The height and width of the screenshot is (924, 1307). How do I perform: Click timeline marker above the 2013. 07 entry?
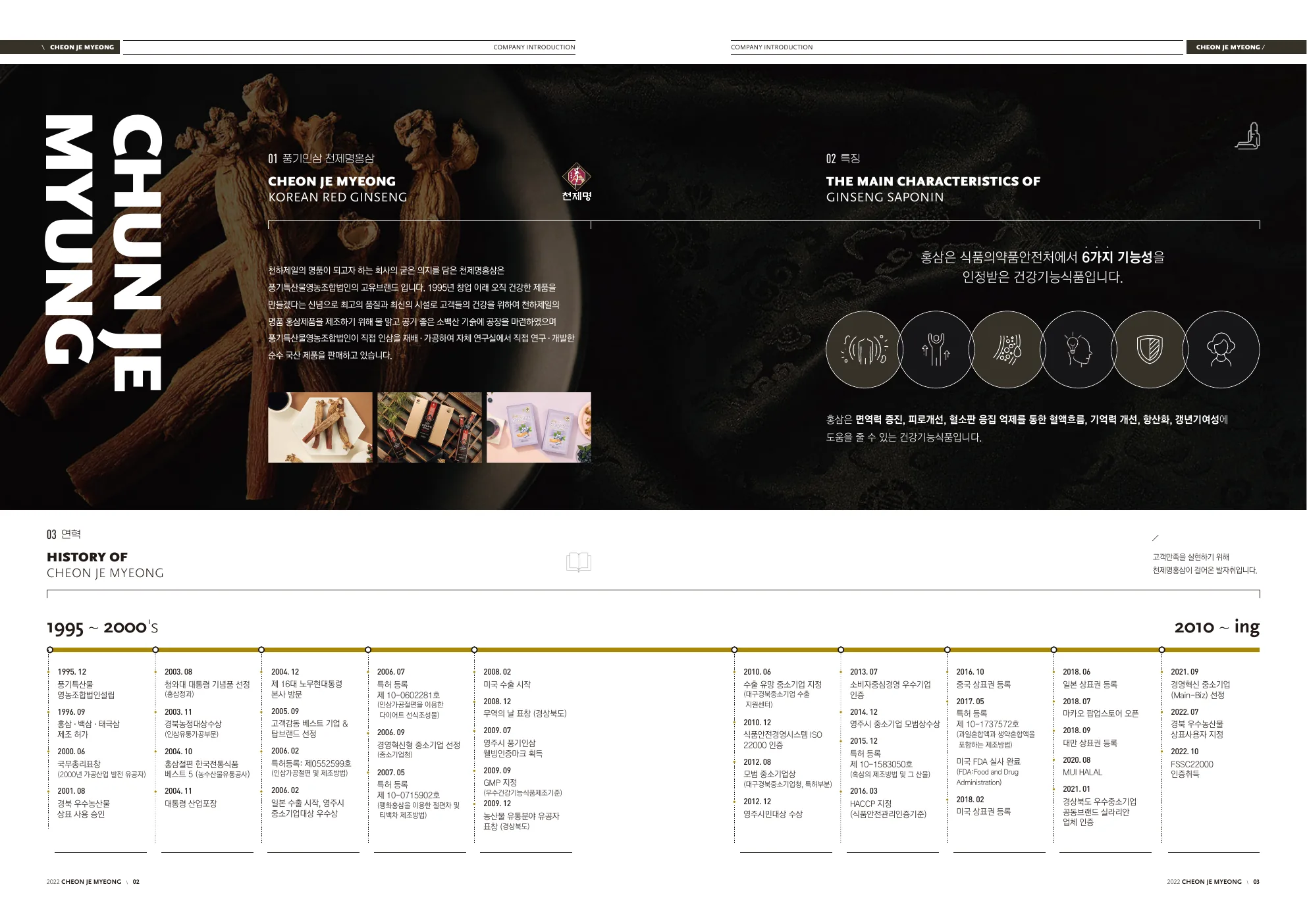pos(841,650)
